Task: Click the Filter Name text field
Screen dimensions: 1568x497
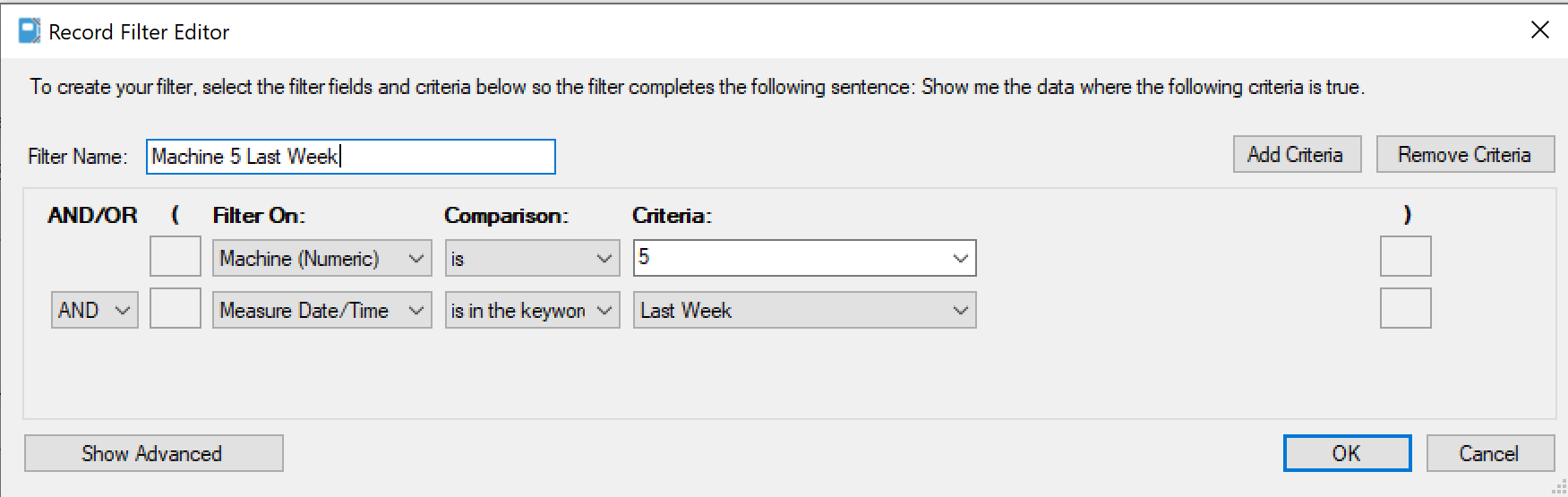Action: [350, 157]
